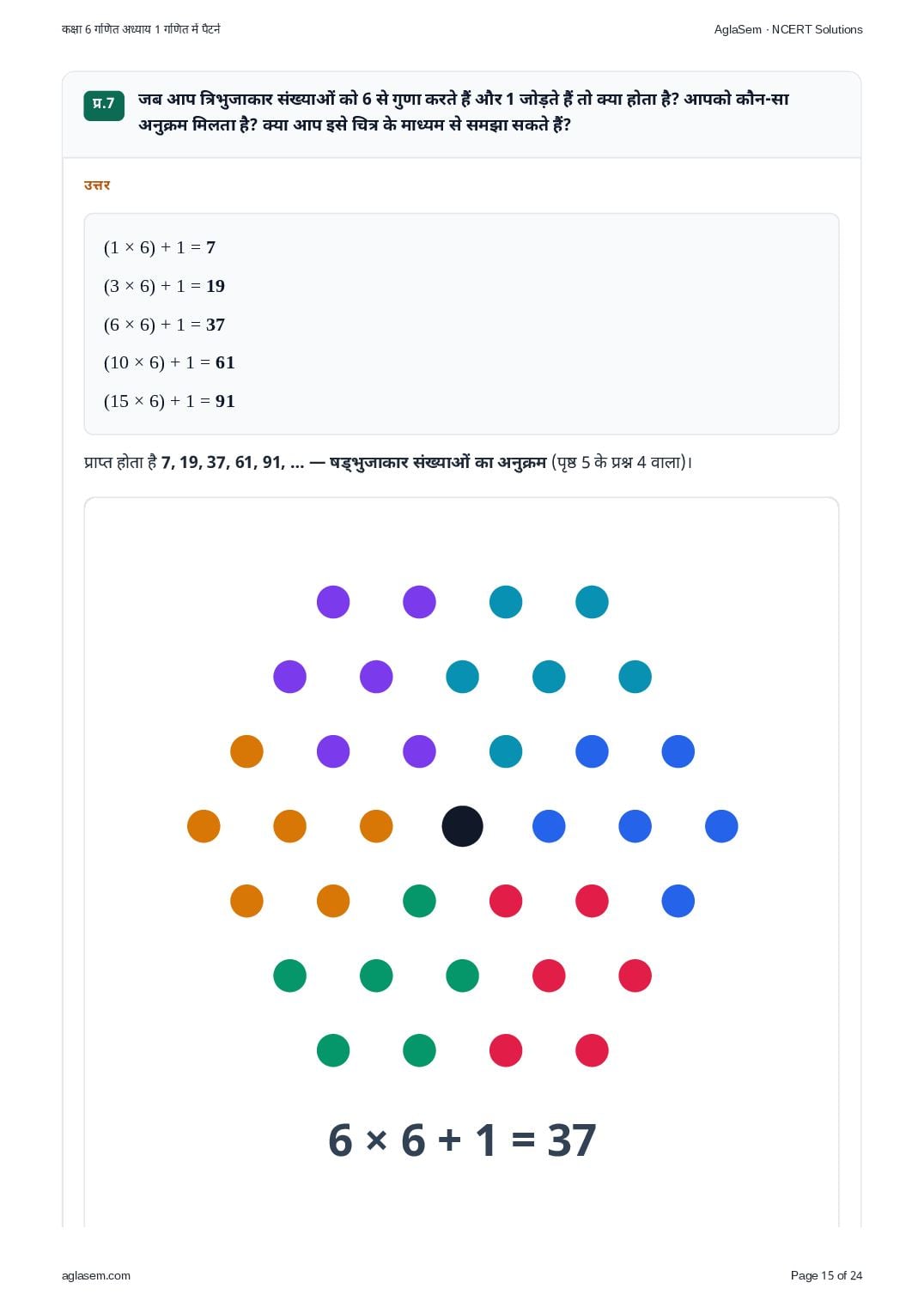Click the last teal dot in the top row
This screenshot has height=1307, width=924.
(x=592, y=602)
